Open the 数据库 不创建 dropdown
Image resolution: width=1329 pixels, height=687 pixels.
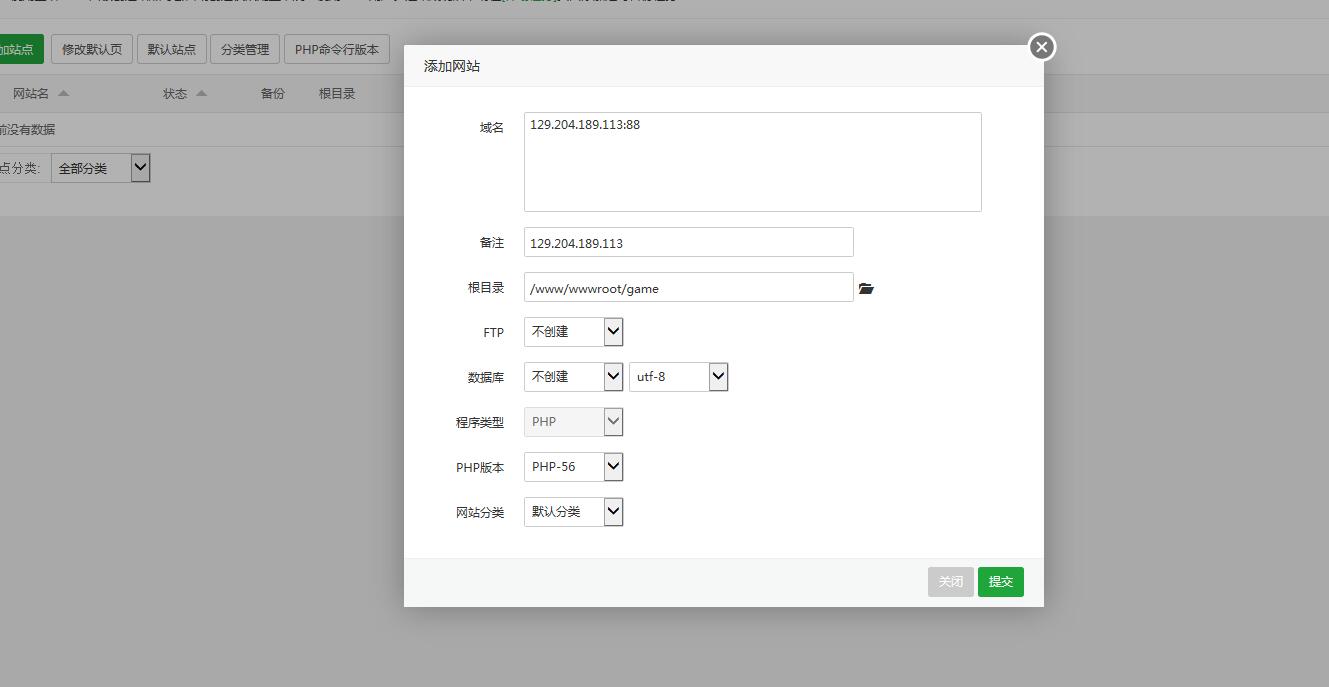tap(573, 377)
